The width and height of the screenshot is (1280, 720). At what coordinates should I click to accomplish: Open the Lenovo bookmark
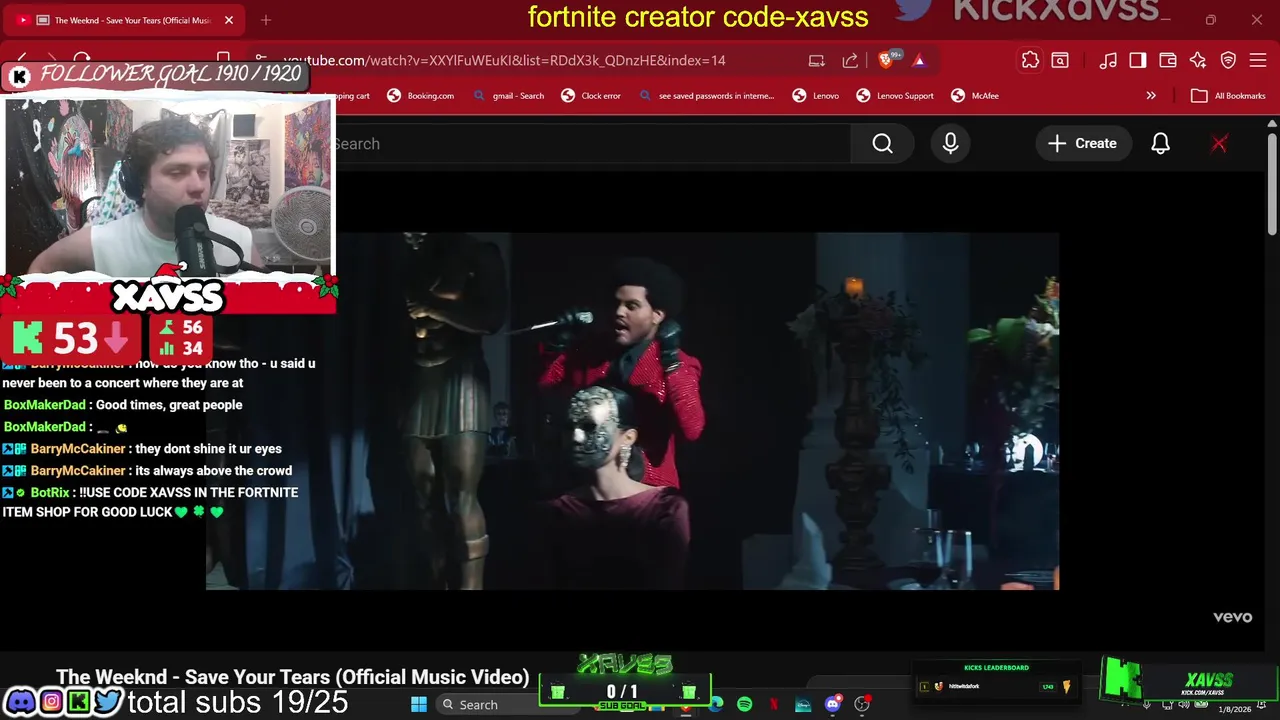click(816, 96)
